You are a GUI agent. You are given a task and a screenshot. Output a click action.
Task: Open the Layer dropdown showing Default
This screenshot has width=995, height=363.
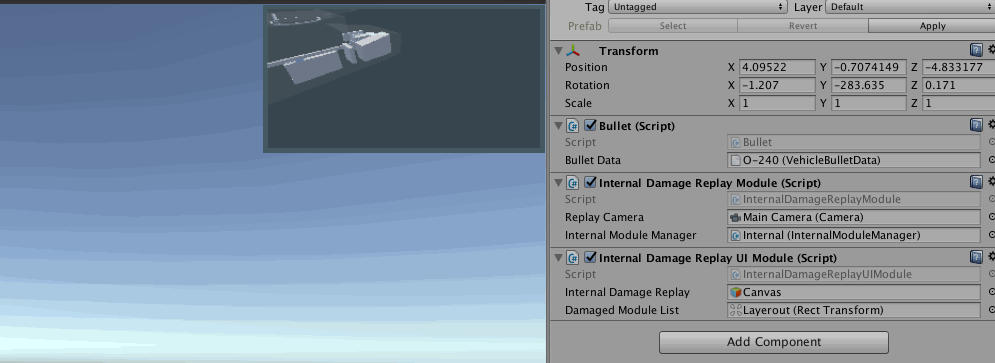tap(910, 7)
